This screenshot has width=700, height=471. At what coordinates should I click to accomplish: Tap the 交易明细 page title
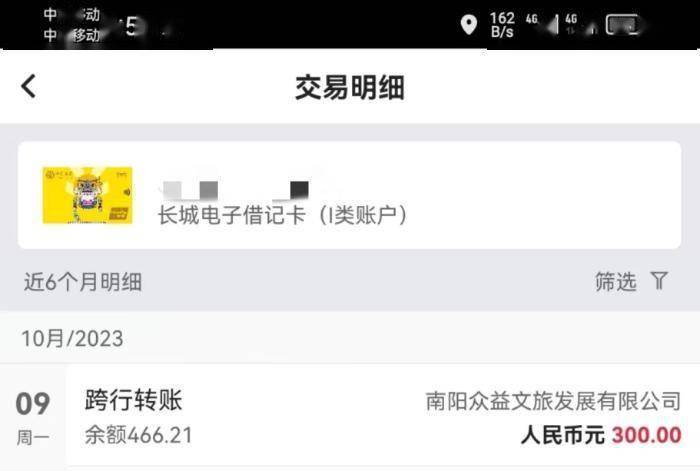coord(350,88)
